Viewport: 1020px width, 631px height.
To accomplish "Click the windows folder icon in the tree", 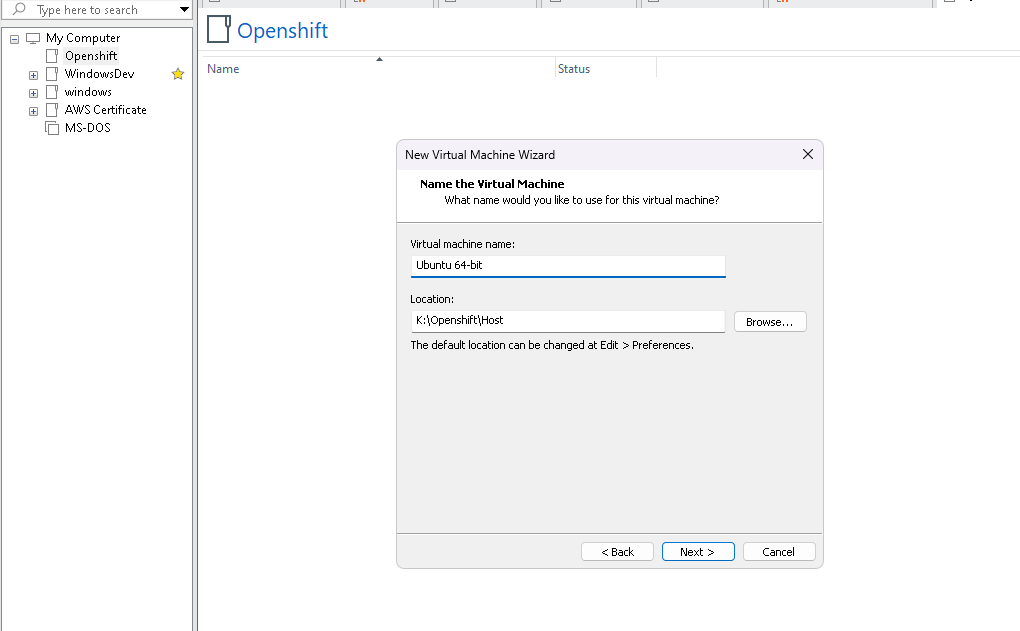I will [52, 92].
